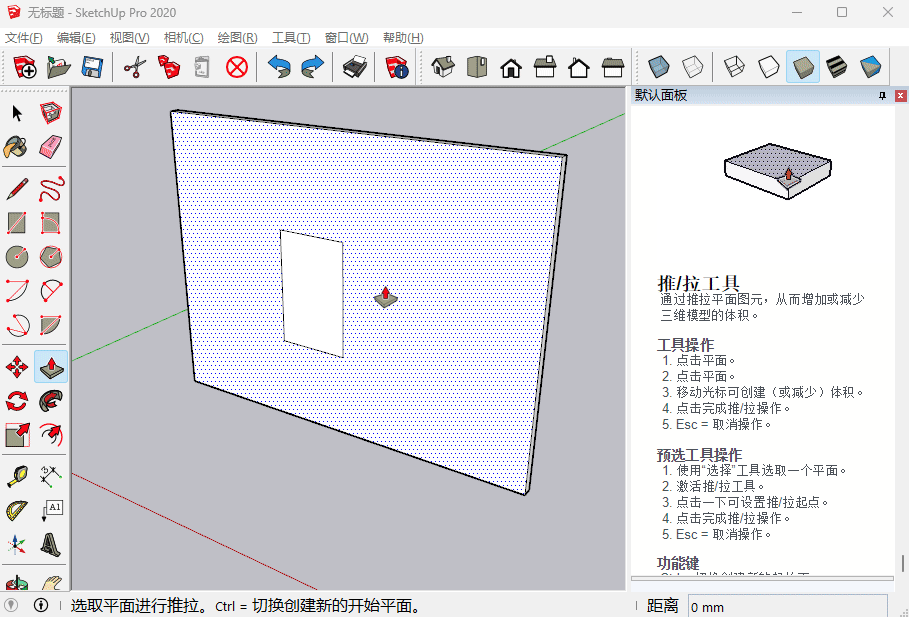Select the 3D Text tool
Viewport: 909px width, 617px height.
51,545
